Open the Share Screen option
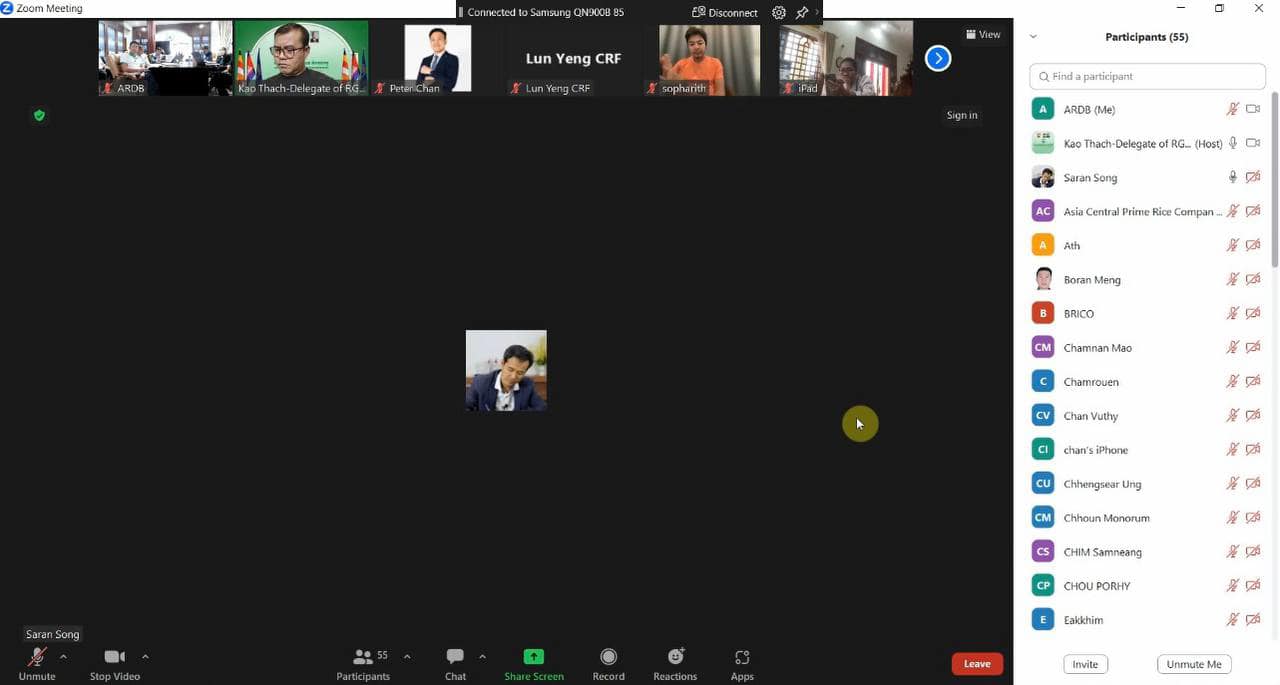The height and width of the screenshot is (685, 1280). (x=534, y=663)
